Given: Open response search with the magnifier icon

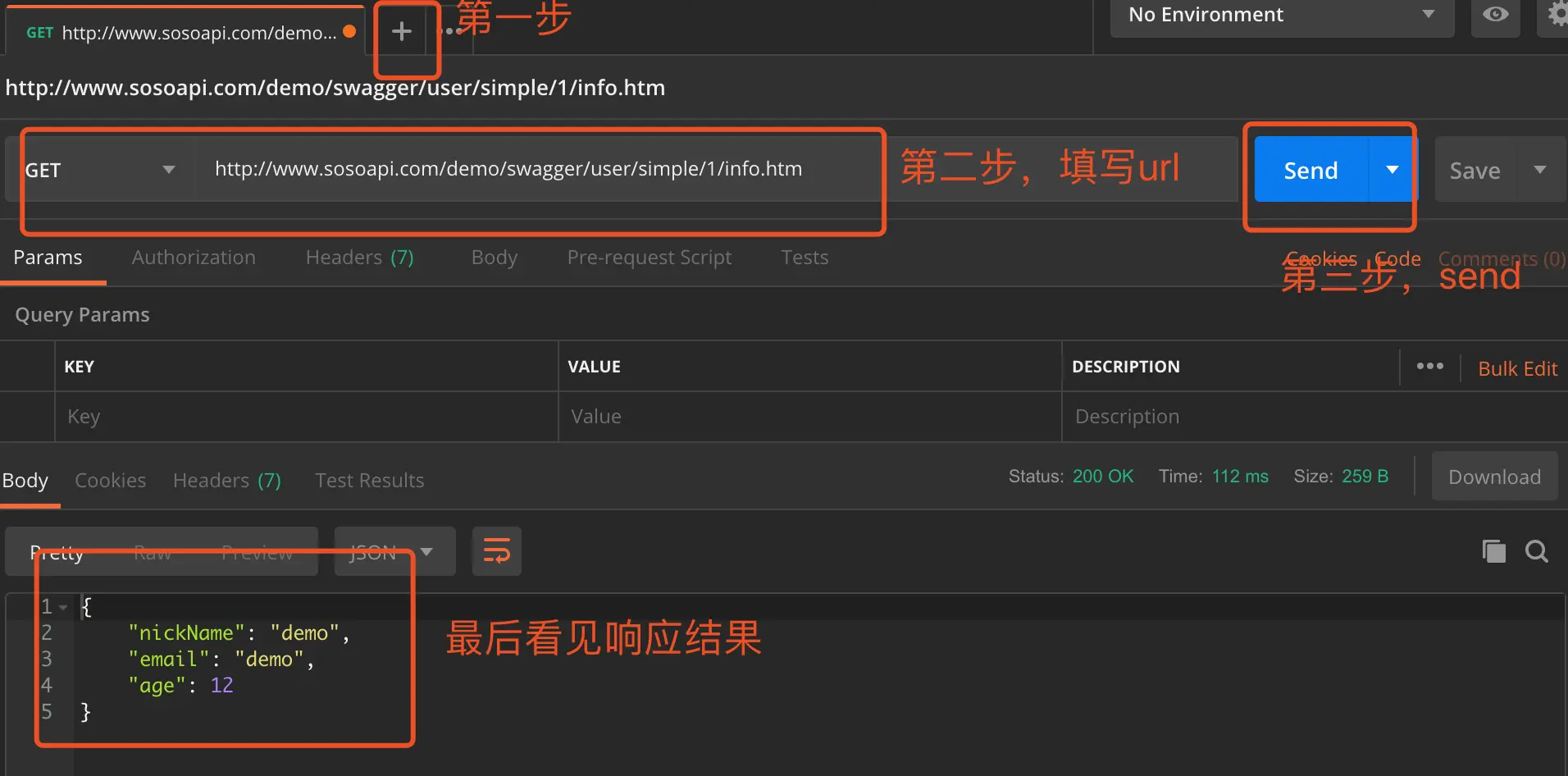Looking at the screenshot, I should [1537, 550].
